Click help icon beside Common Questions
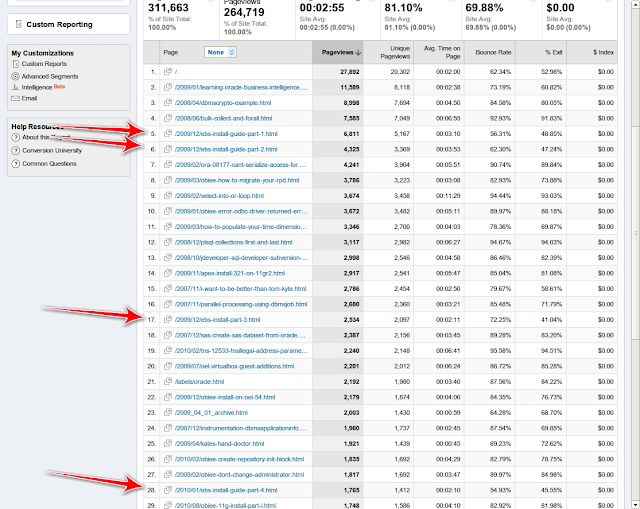Image resolution: width=640 pixels, height=509 pixels. click(x=16, y=164)
